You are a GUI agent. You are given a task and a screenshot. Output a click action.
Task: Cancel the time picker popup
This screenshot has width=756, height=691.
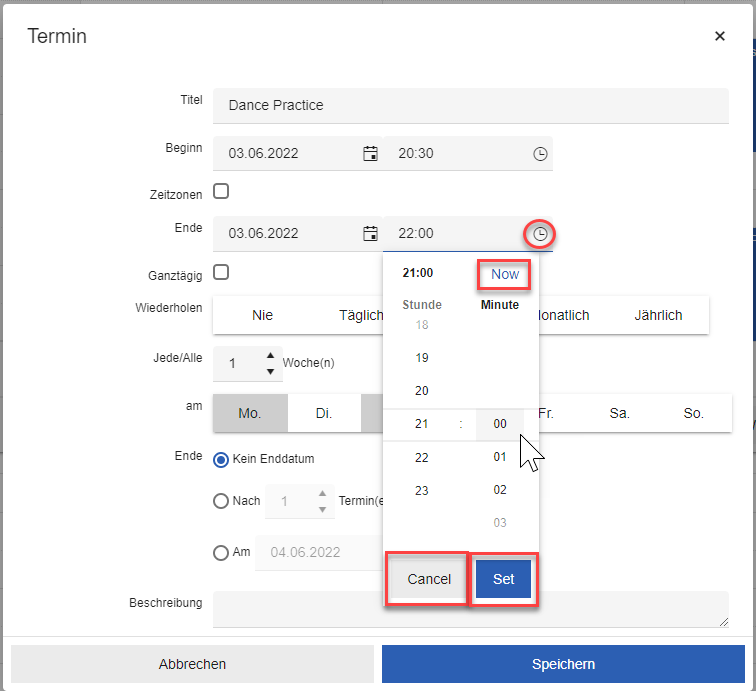click(429, 579)
